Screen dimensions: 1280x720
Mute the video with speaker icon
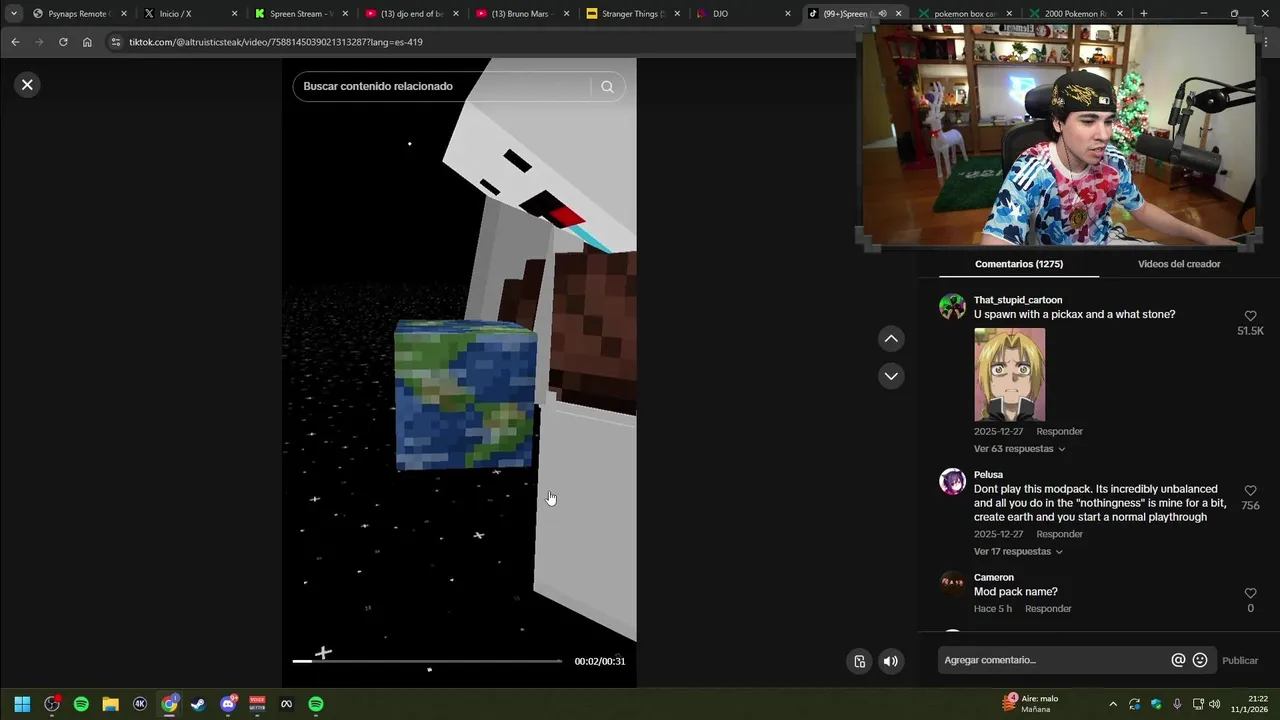(890, 661)
